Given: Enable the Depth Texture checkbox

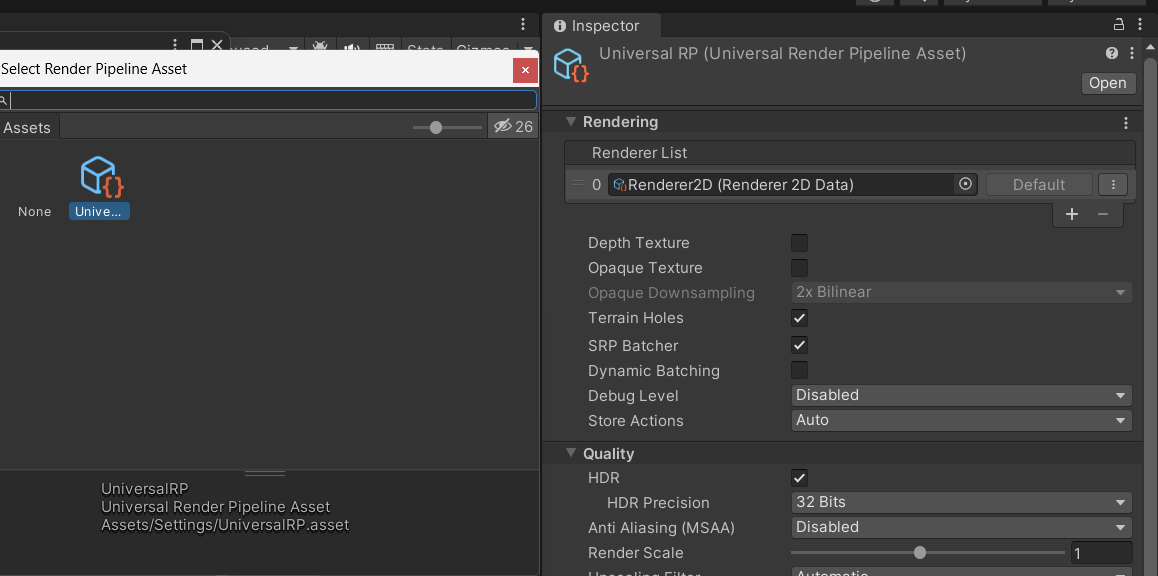Looking at the screenshot, I should (799, 243).
